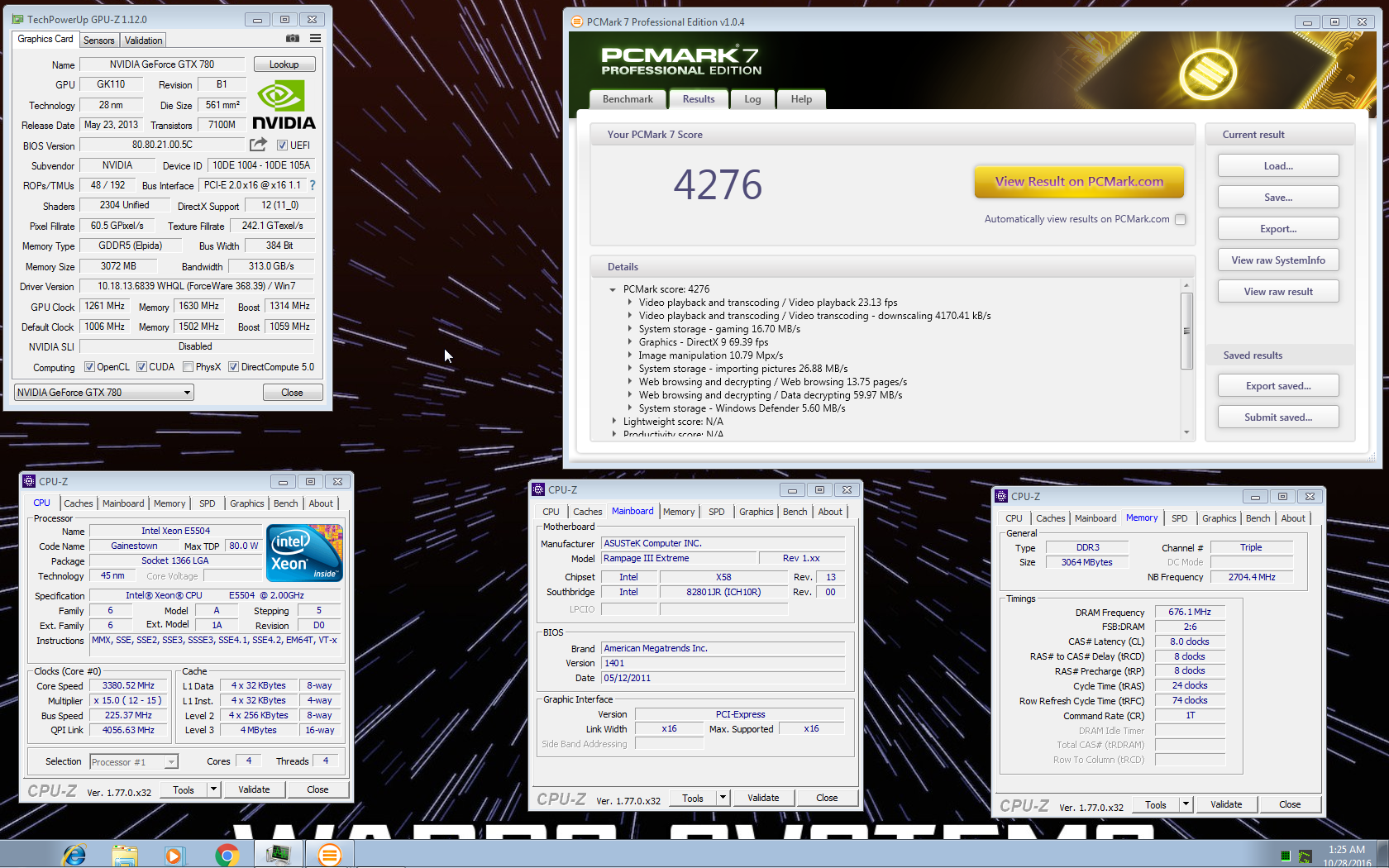Expand Video playback 23.13 fps item

click(x=629, y=303)
